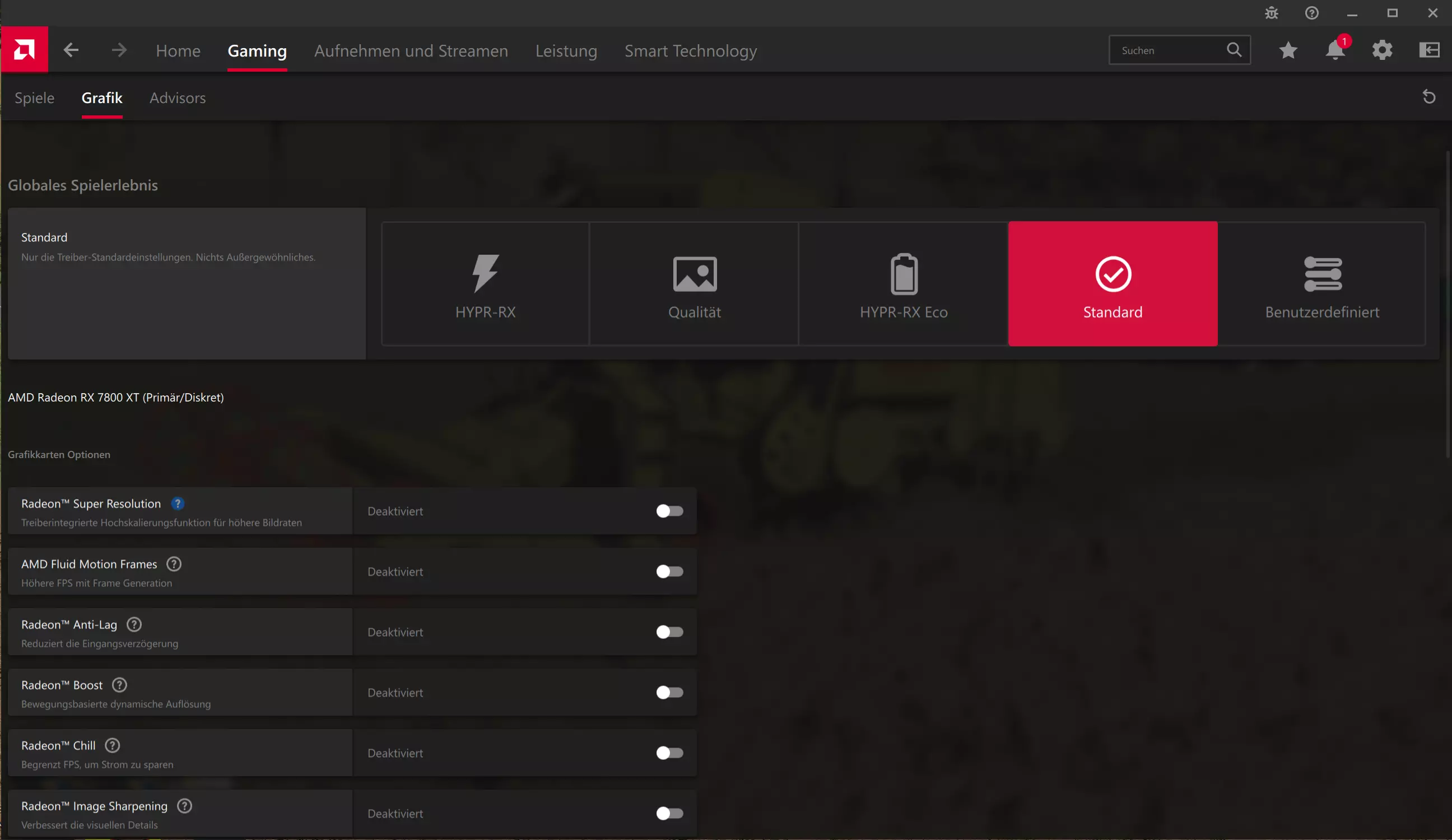The image size is (1452, 840).
Task: Open the notifications bell
Action: [x=1335, y=50]
